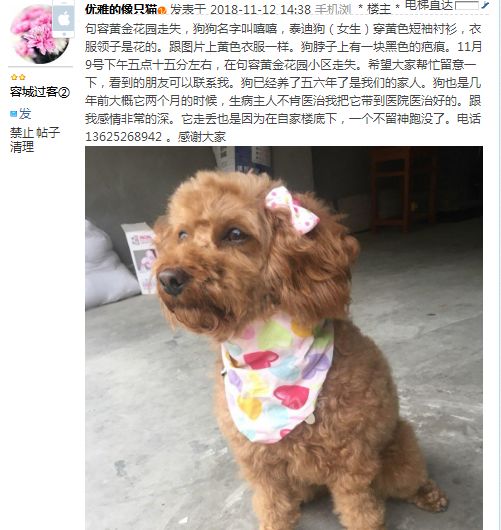Click the orange badge beside the username
Viewport: 501px width, 530px height.
coord(162,10)
